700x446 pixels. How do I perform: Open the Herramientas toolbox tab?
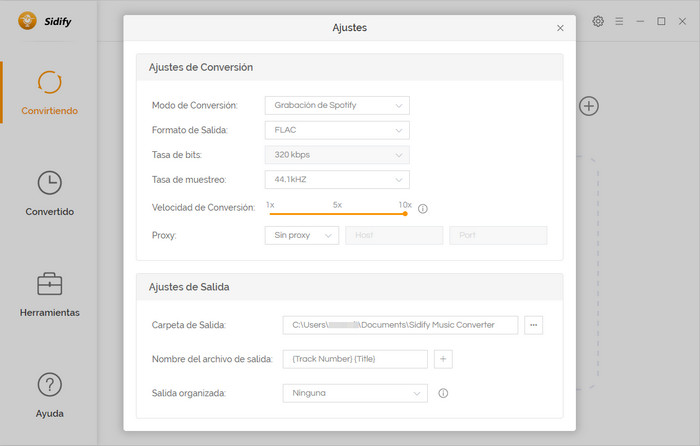50,295
